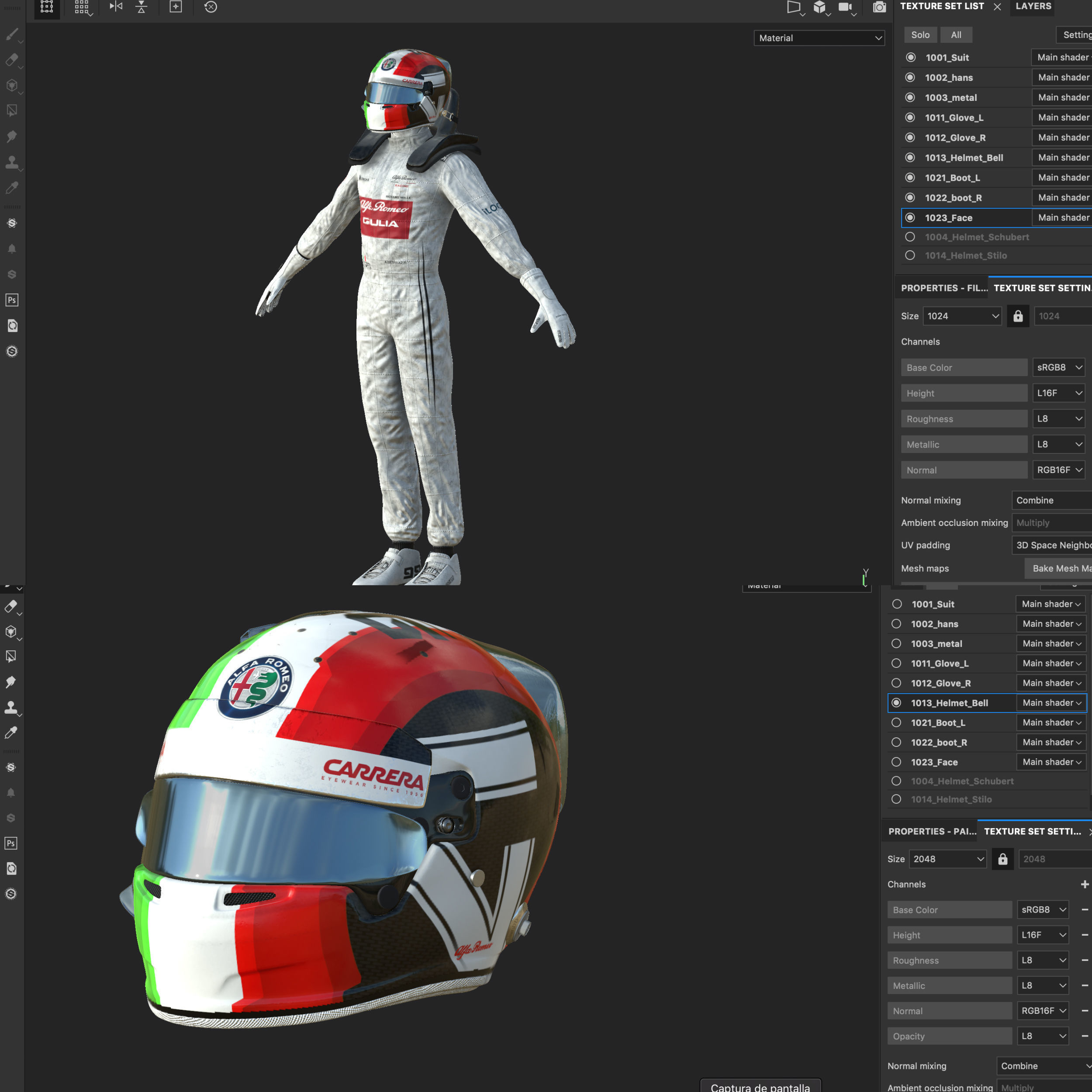Toggle 1021_Boot_L radio in lower texture set list

(896, 722)
